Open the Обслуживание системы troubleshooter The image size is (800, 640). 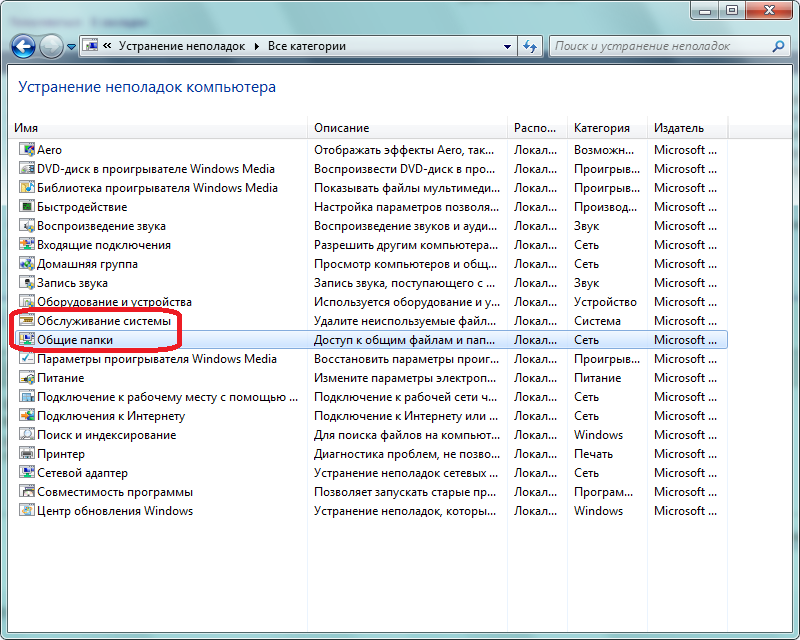[x=103, y=321]
